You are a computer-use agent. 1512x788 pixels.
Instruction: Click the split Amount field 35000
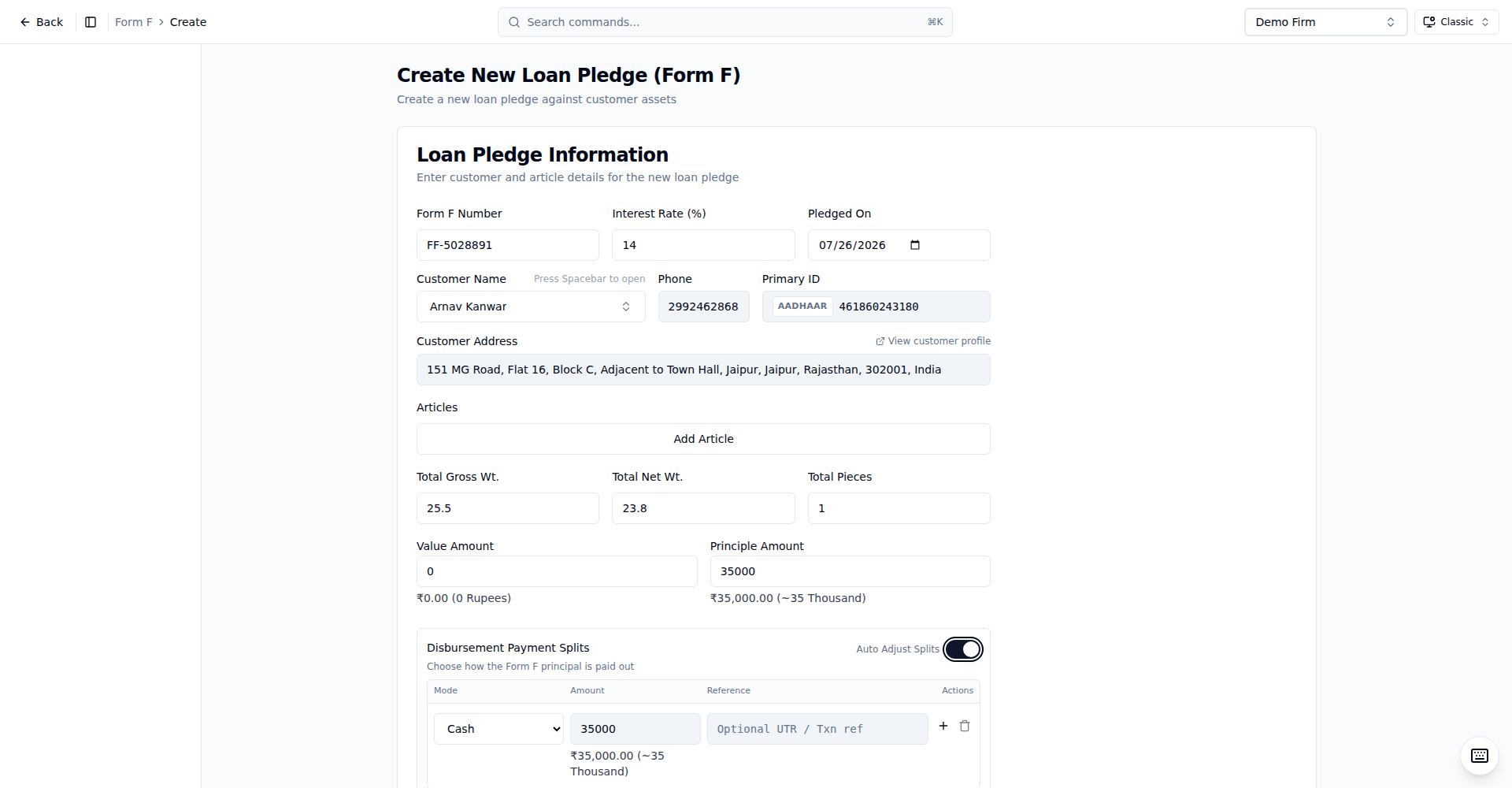pyautogui.click(x=635, y=729)
